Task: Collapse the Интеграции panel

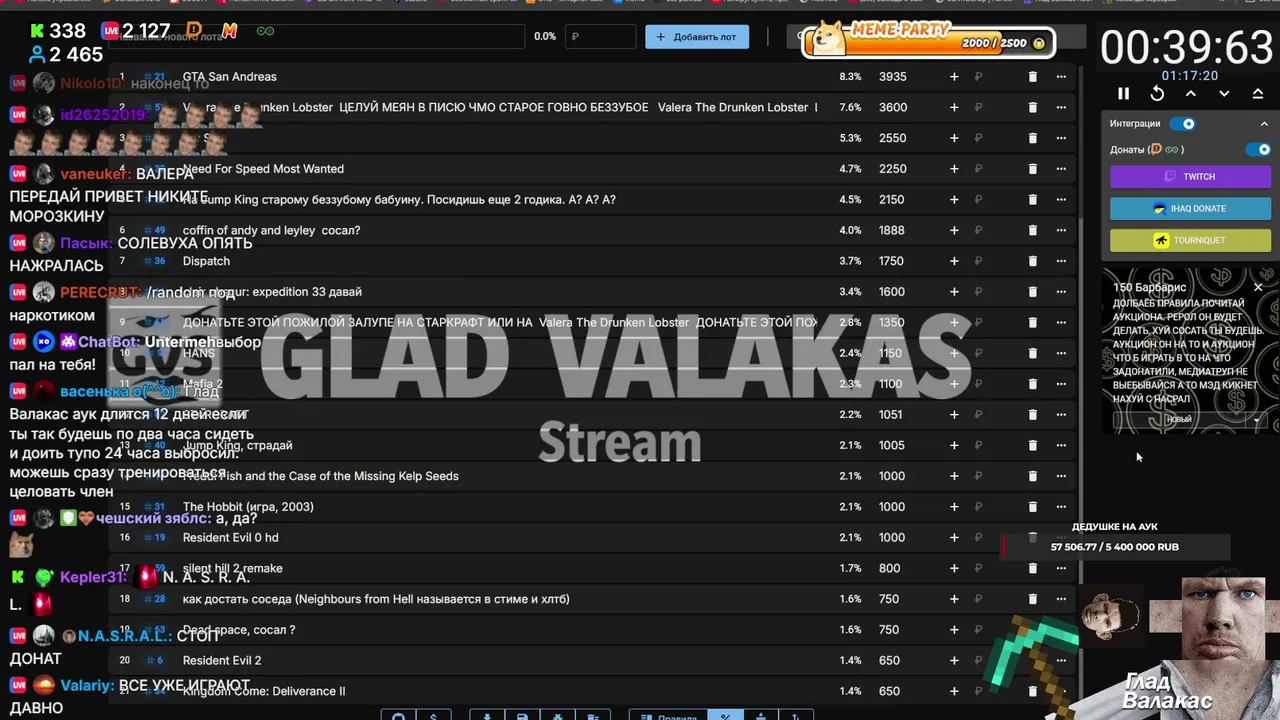Action: (1264, 124)
